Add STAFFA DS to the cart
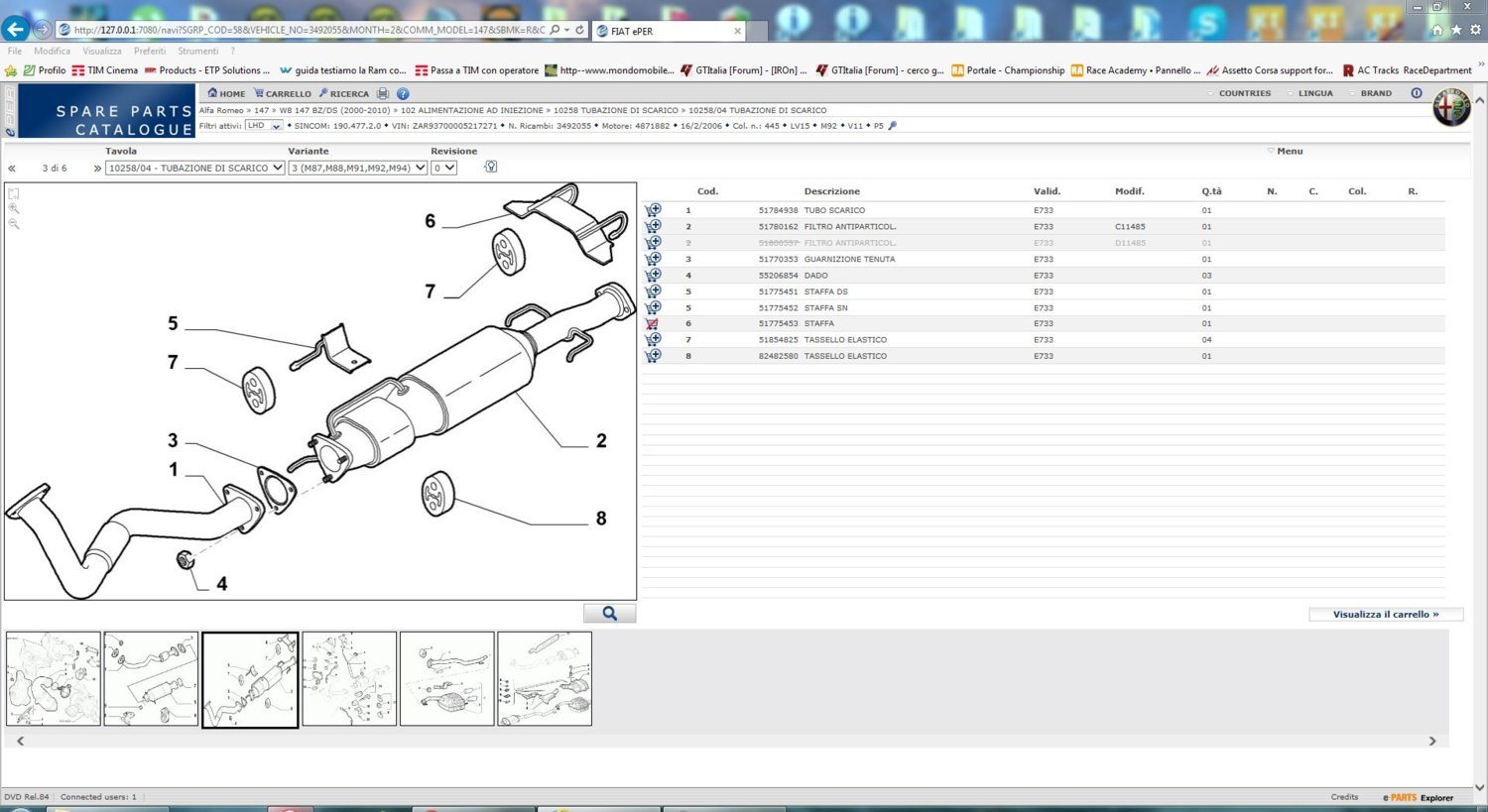The image size is (1488, 812). tap(653, 291)
